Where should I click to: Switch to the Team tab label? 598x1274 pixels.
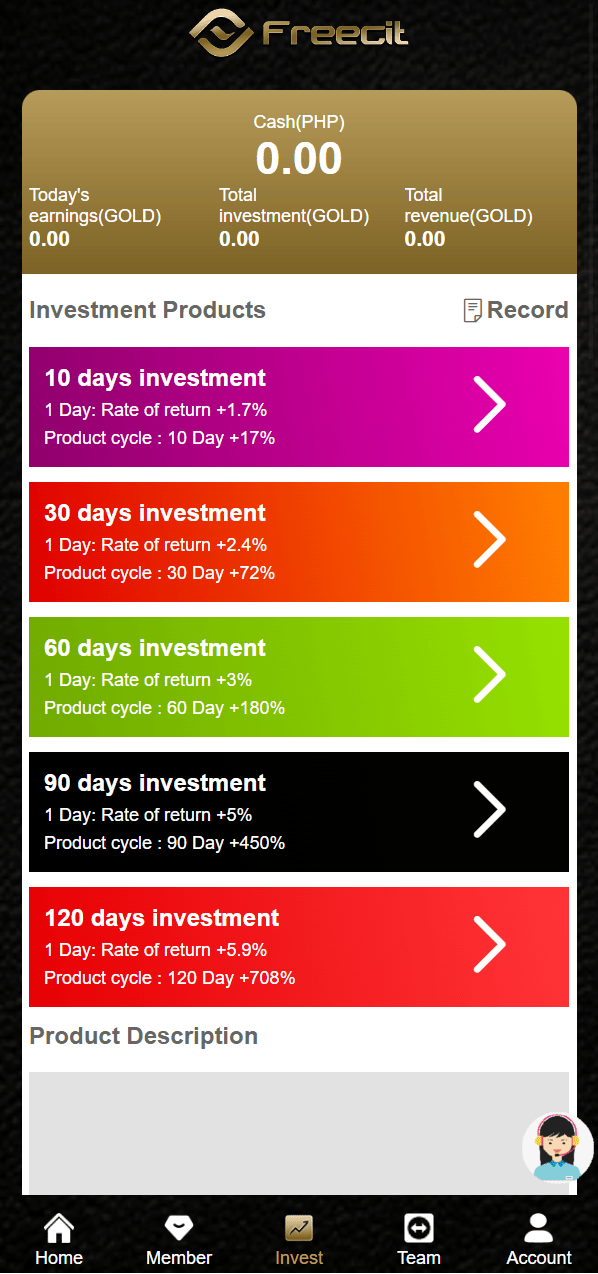(418, 1258)
